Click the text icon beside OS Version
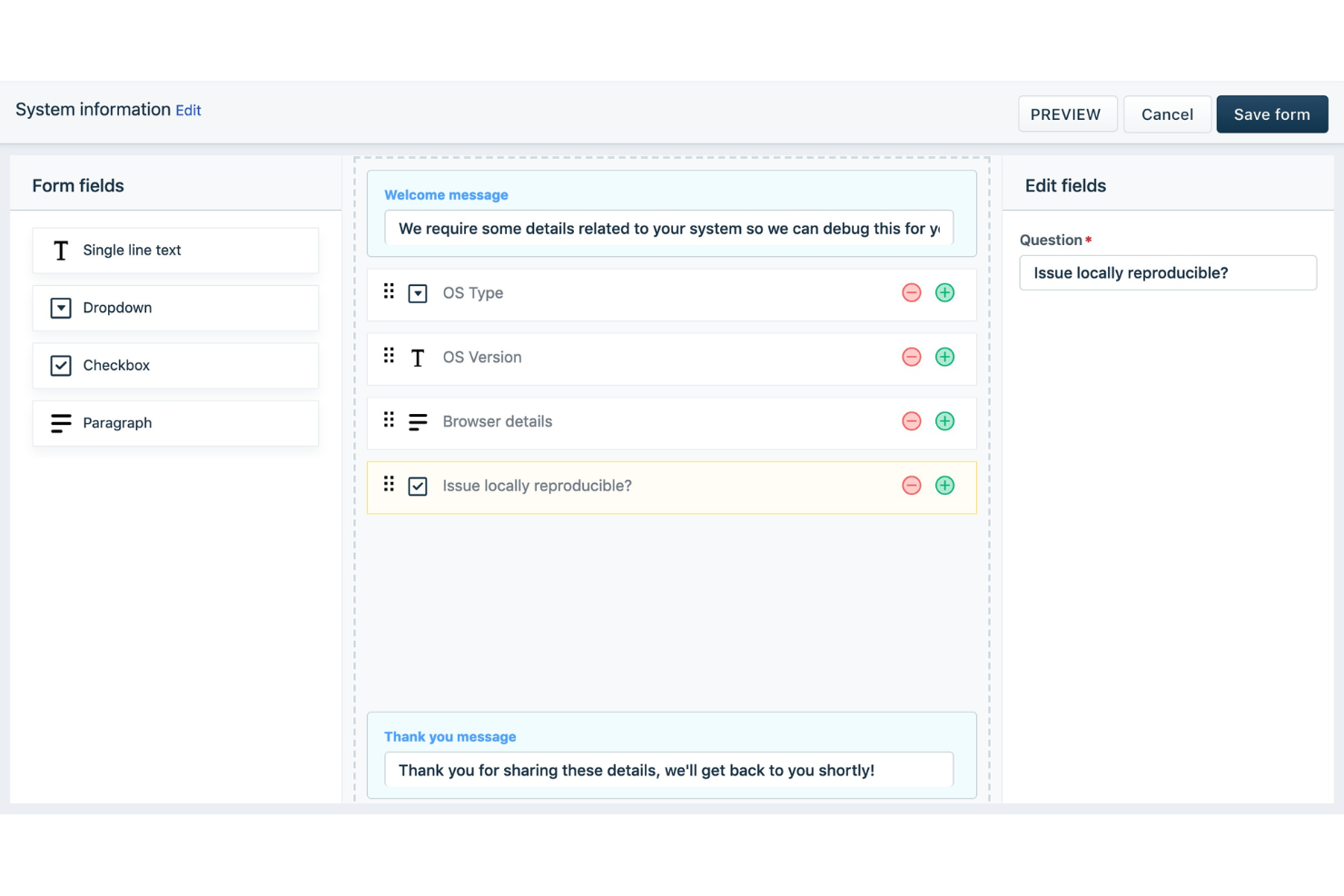1344x896 pixels. pos(418,357)
